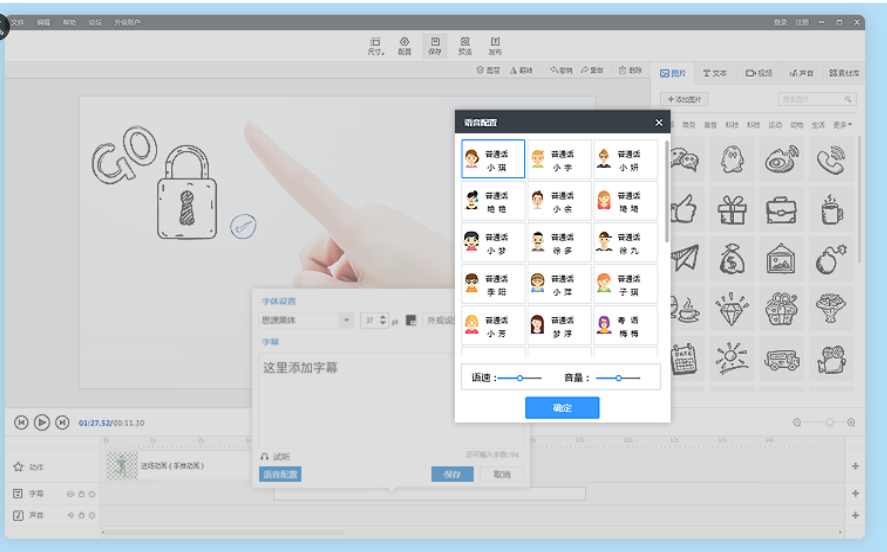887x552 pixels.
Task: Click the undo 撤销 icon
Action: 561,70
